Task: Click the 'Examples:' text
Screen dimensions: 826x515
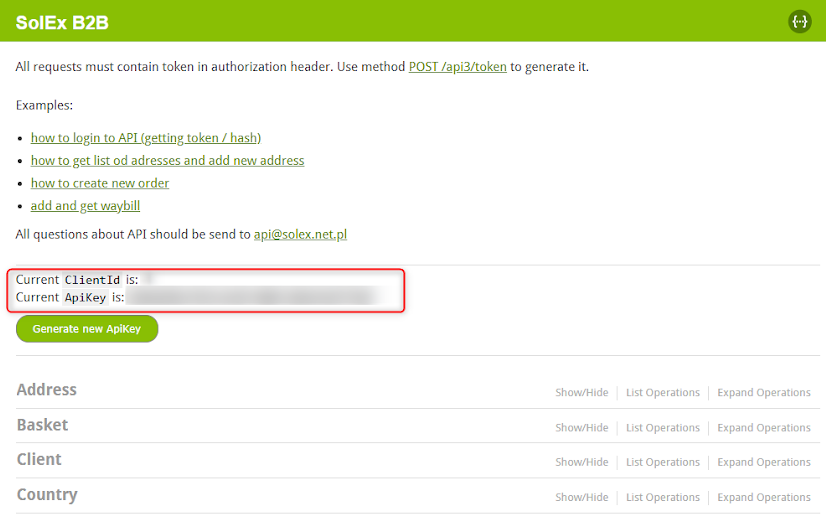Action: (44, 105)
